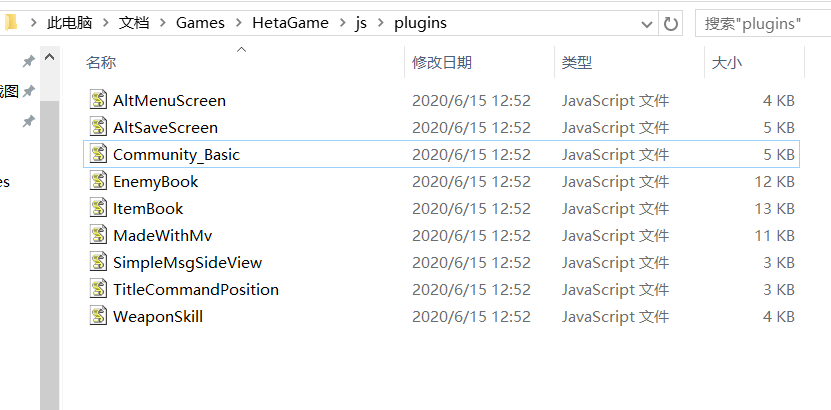Click the file type of MadeWithMv
Viewport: 831px width, 410px height.
coord(615,236)
